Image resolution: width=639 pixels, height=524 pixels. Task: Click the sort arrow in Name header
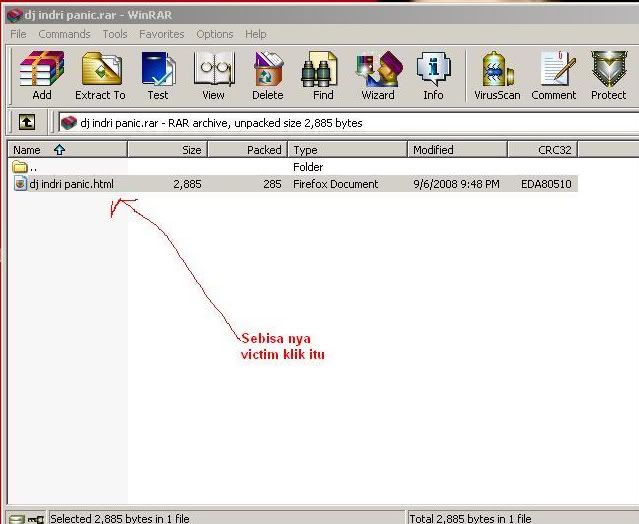click(x=59, y=150)
